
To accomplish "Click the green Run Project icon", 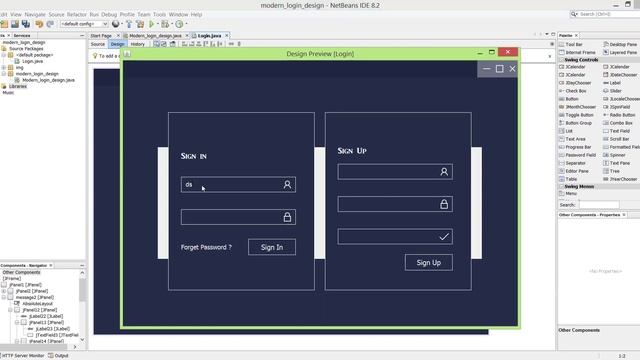I will click(151, 24).
